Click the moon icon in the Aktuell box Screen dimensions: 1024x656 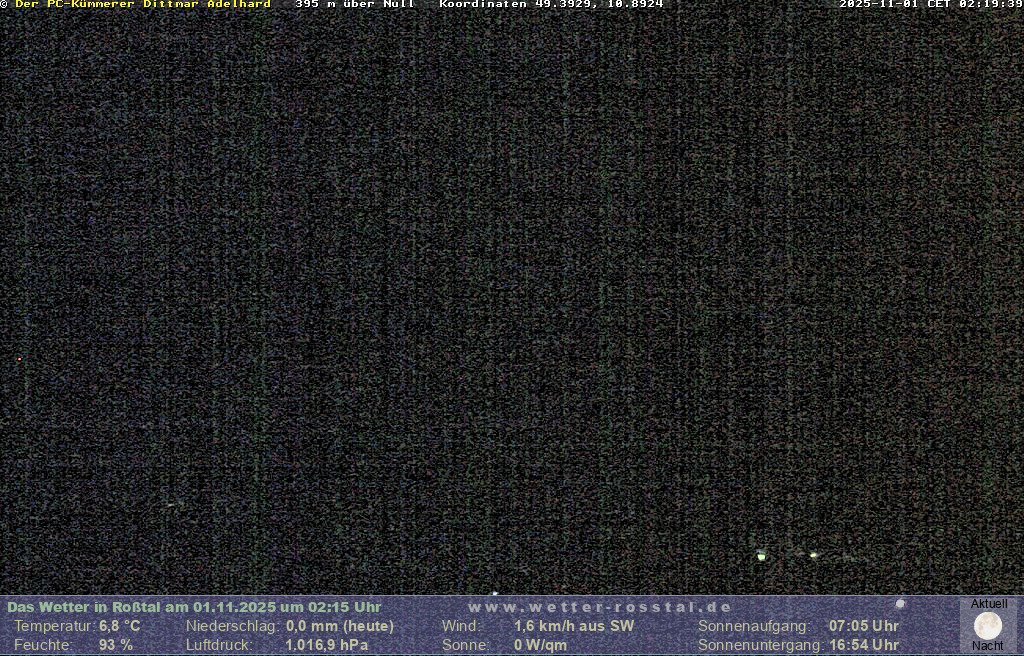point(988,626)
